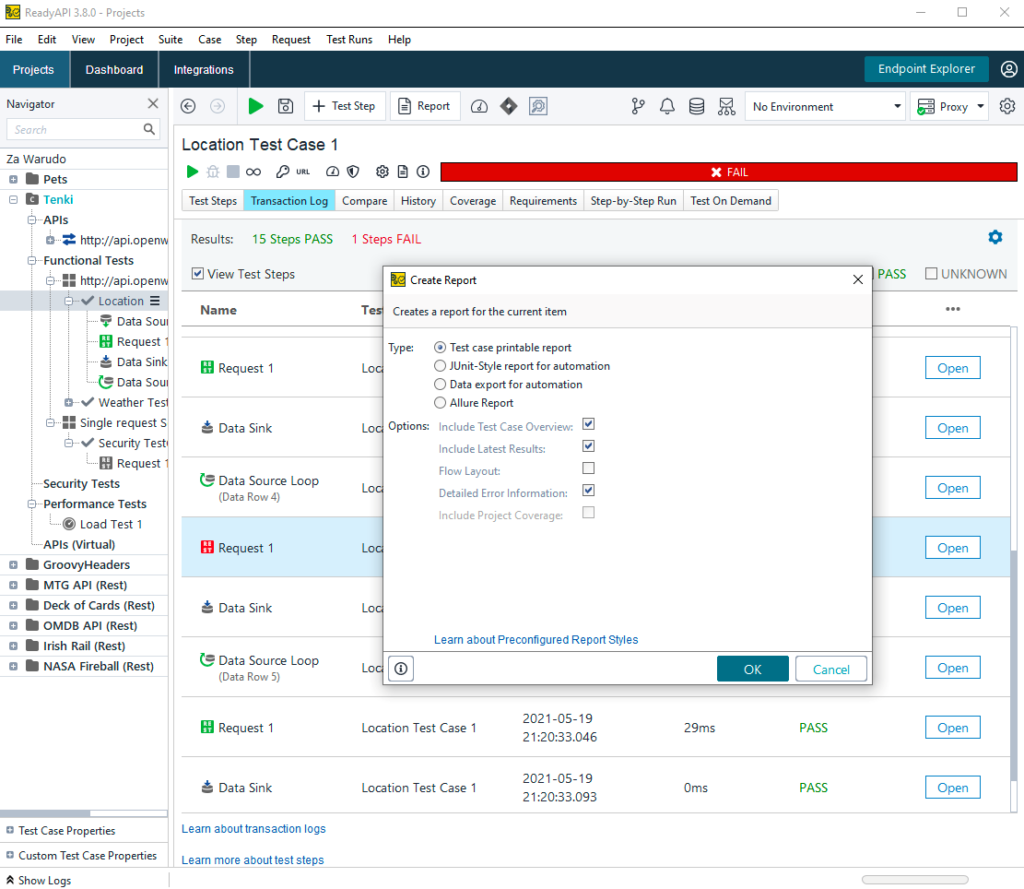Open the test case authorization key settings

(x=283, y=171)
